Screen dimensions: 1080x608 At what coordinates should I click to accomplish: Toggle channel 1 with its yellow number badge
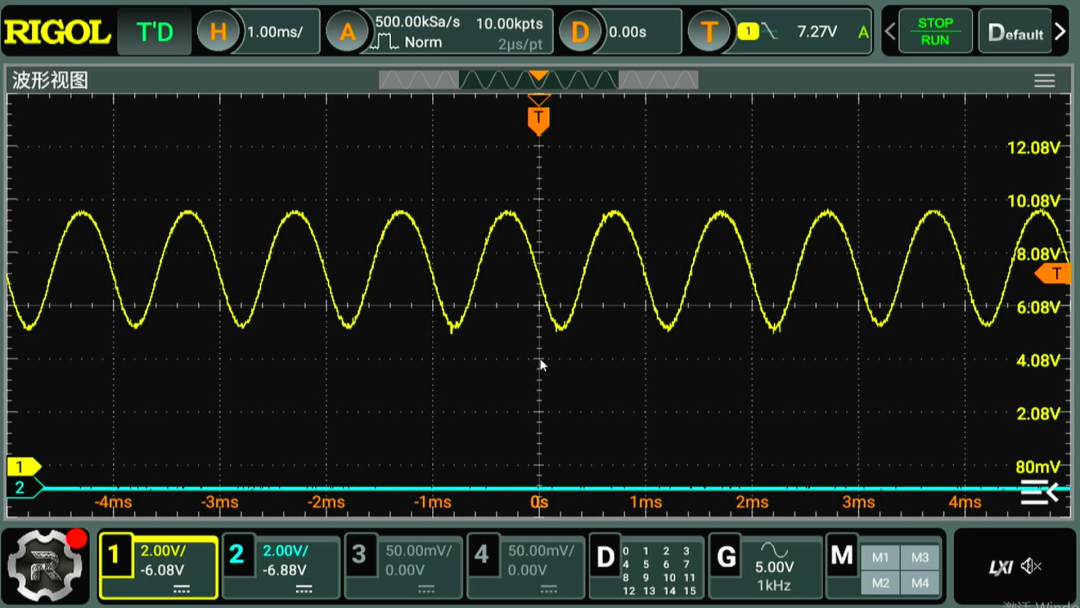pos(115,555)
